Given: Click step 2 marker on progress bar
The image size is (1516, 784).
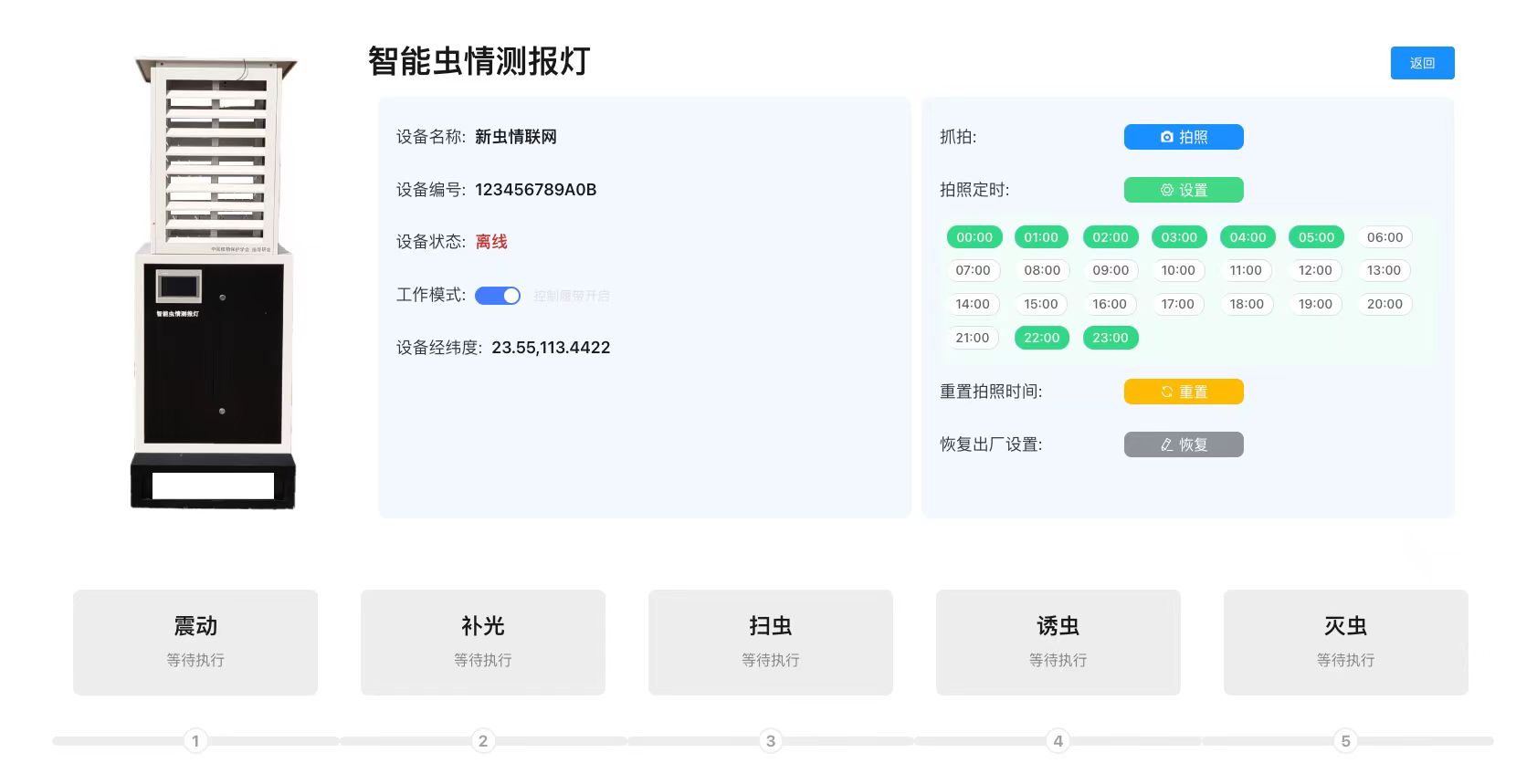Looking at the screenshot, I should 483,741.
